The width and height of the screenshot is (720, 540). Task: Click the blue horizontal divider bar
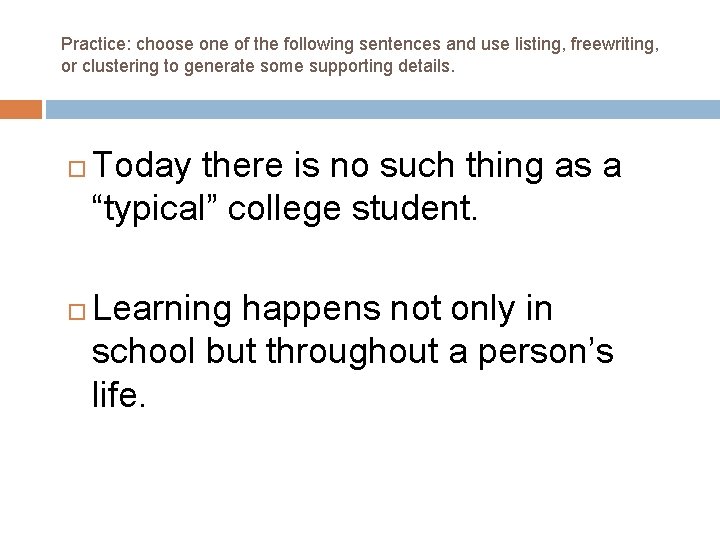tap(382, 109)
